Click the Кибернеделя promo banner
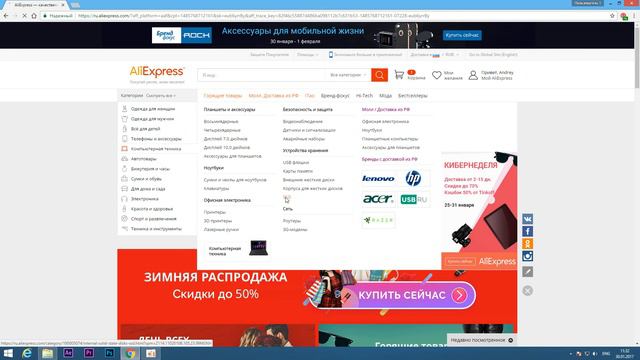The height and width of the screenshot is (360, 640). 479,211
